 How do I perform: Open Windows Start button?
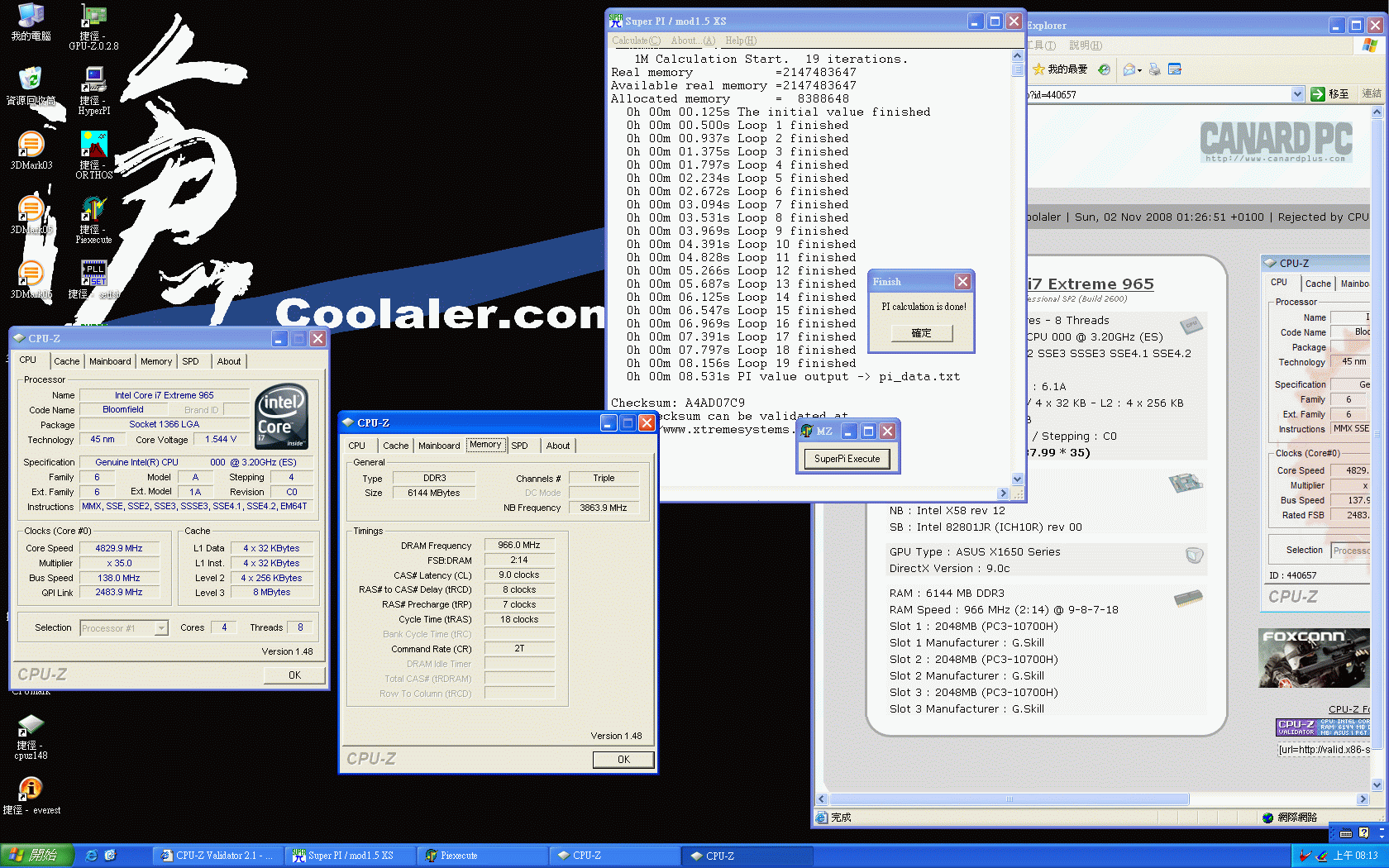coord(36,856)
